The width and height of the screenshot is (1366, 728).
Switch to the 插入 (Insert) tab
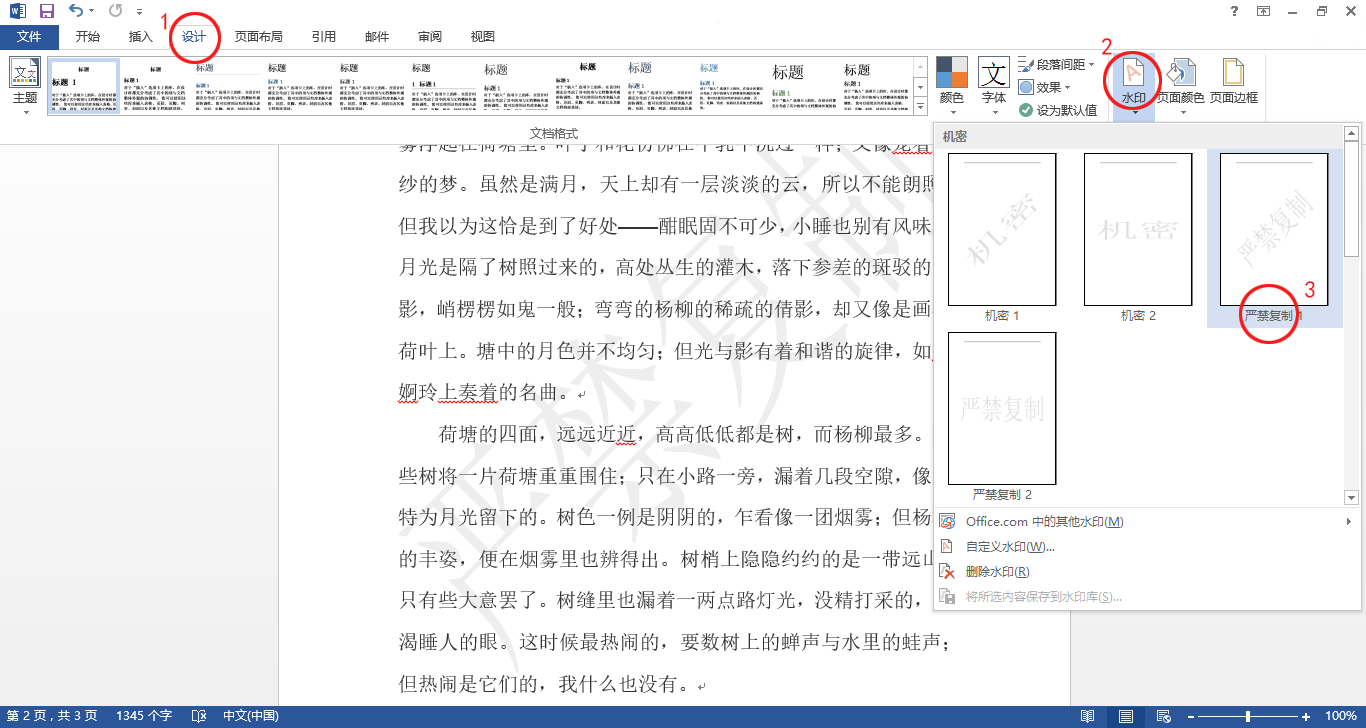click(x=141, y=37)
